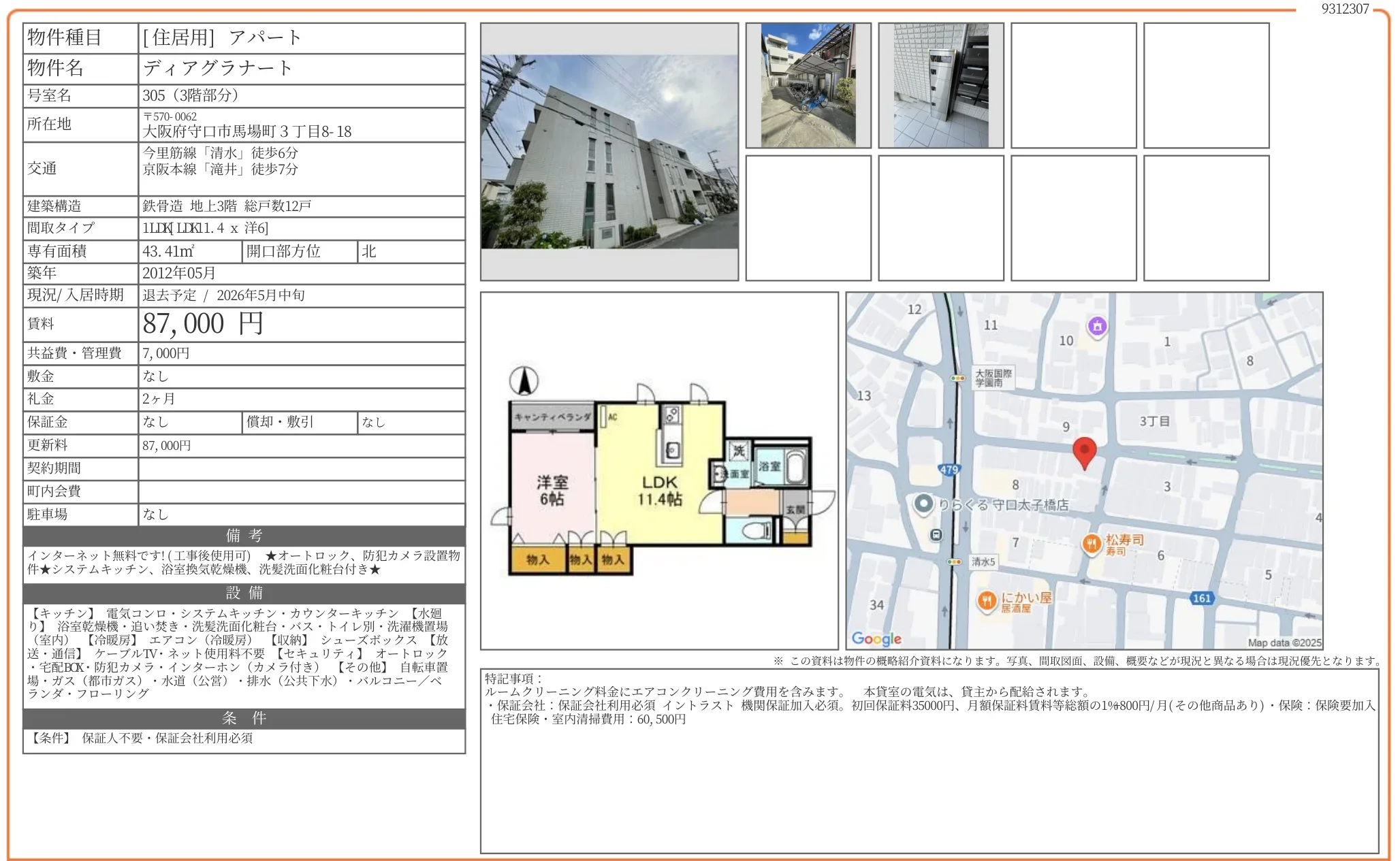Screen dimensions: 1400x861
Task: Click the purple landmark marker on map
Action: click(x=1097, y=326)
